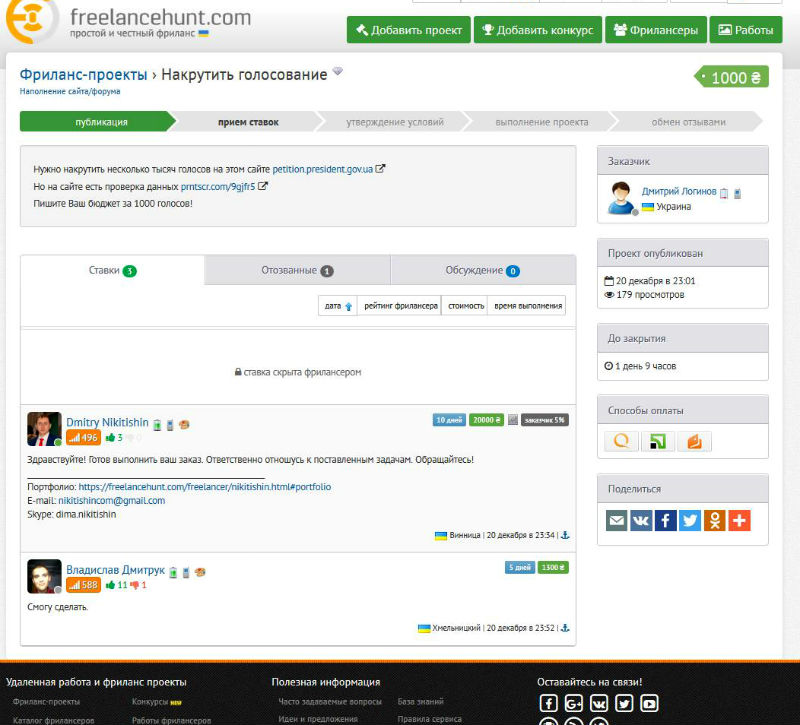
Task: Click anchor permalink icon on Nikitishin's bid
Action: click(565, 535)
